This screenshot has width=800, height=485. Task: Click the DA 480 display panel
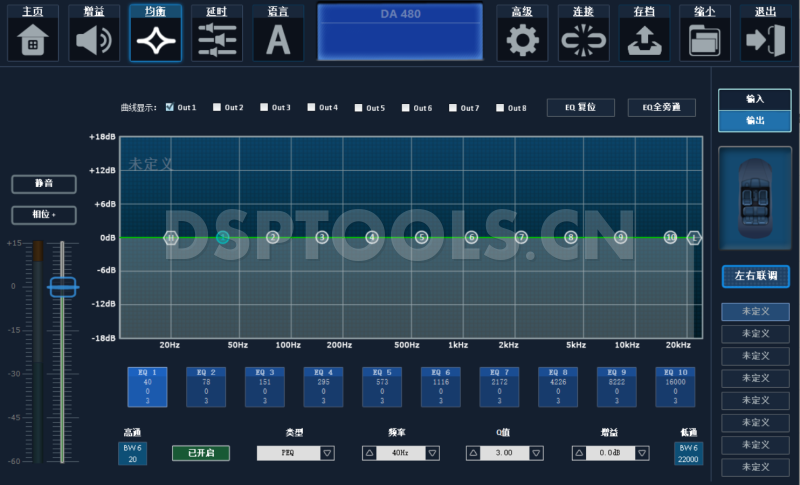400,32
